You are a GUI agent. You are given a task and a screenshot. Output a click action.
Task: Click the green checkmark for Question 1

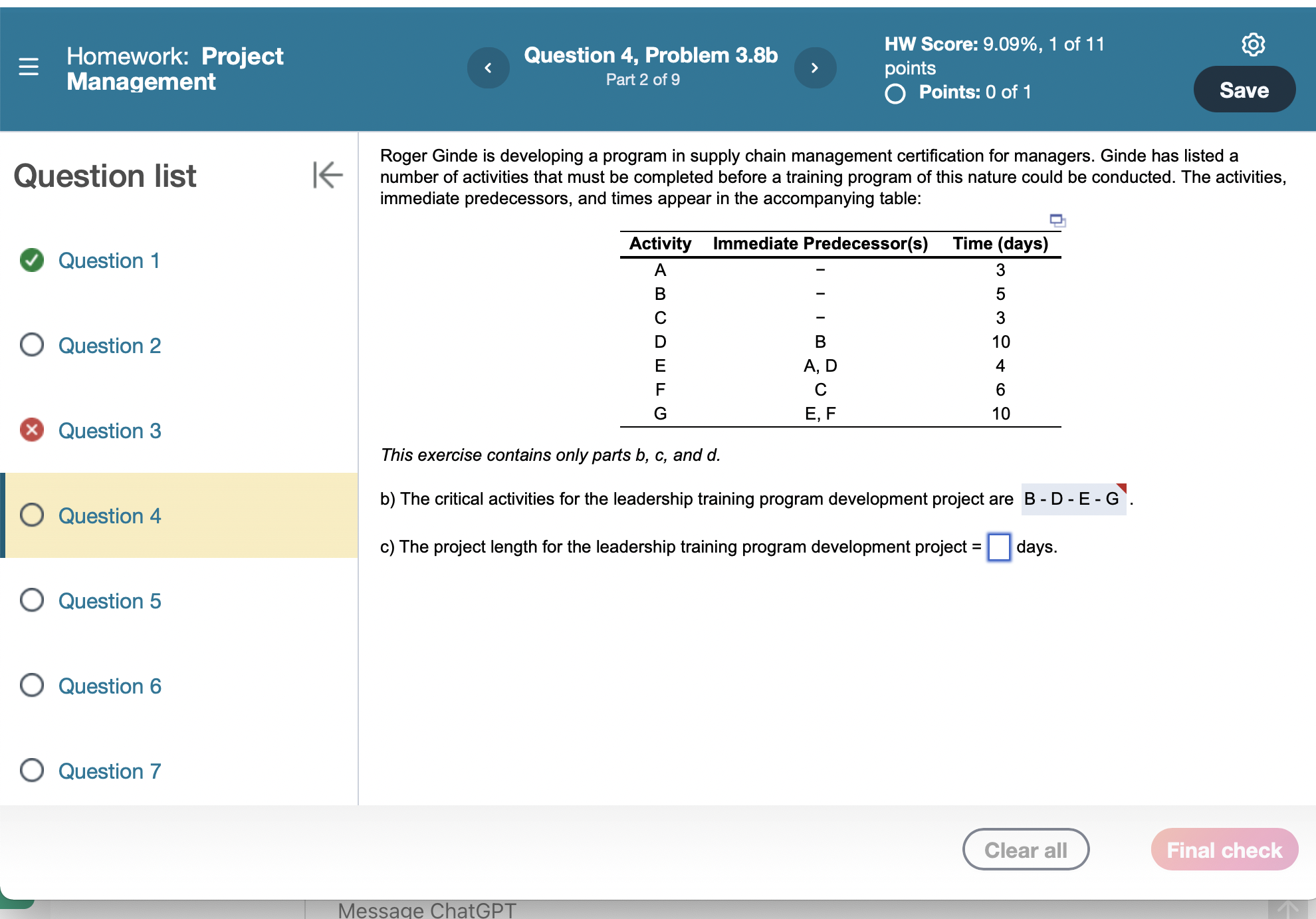click(32, 261)
